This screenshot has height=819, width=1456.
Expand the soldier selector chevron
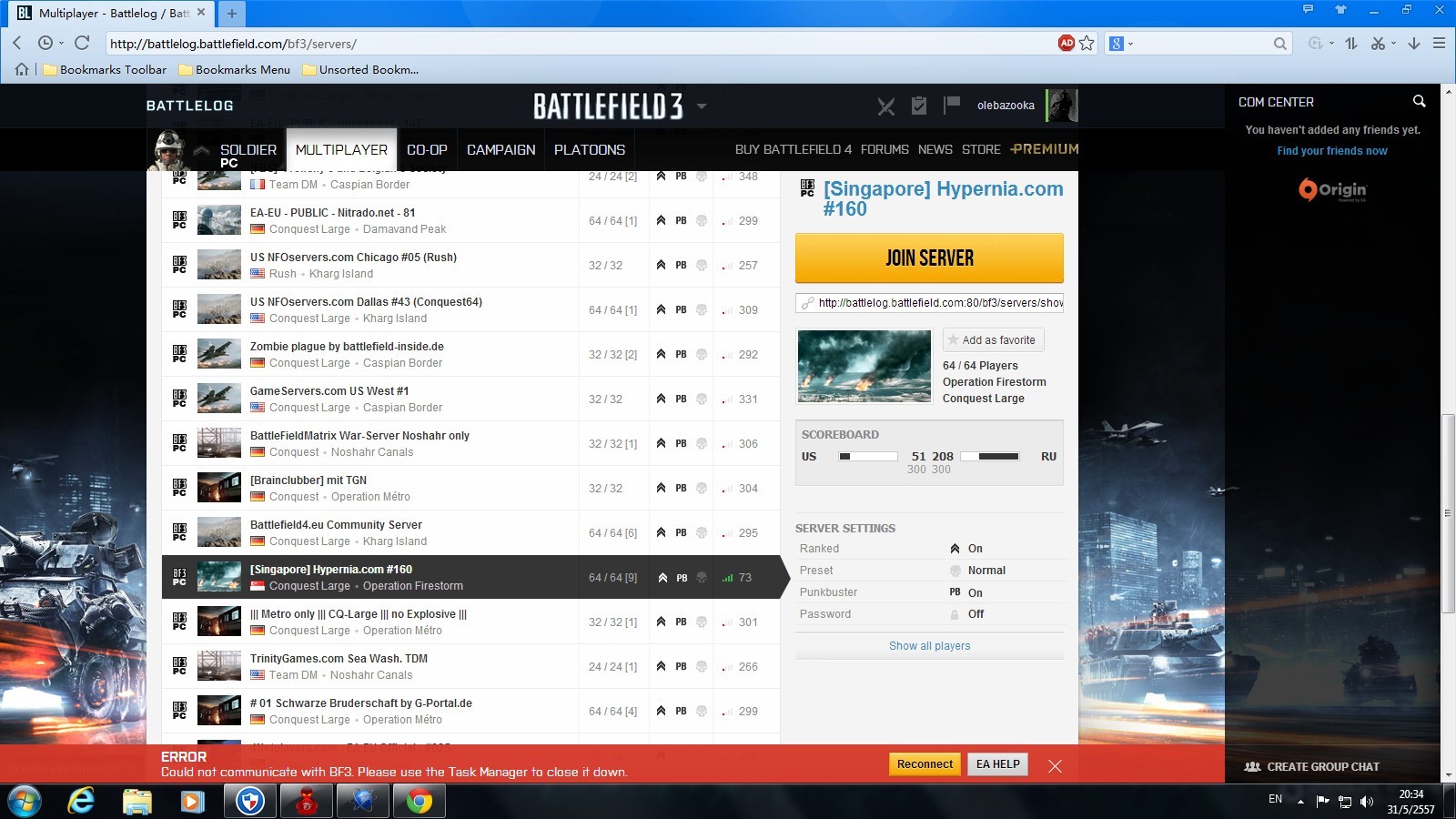201,150
